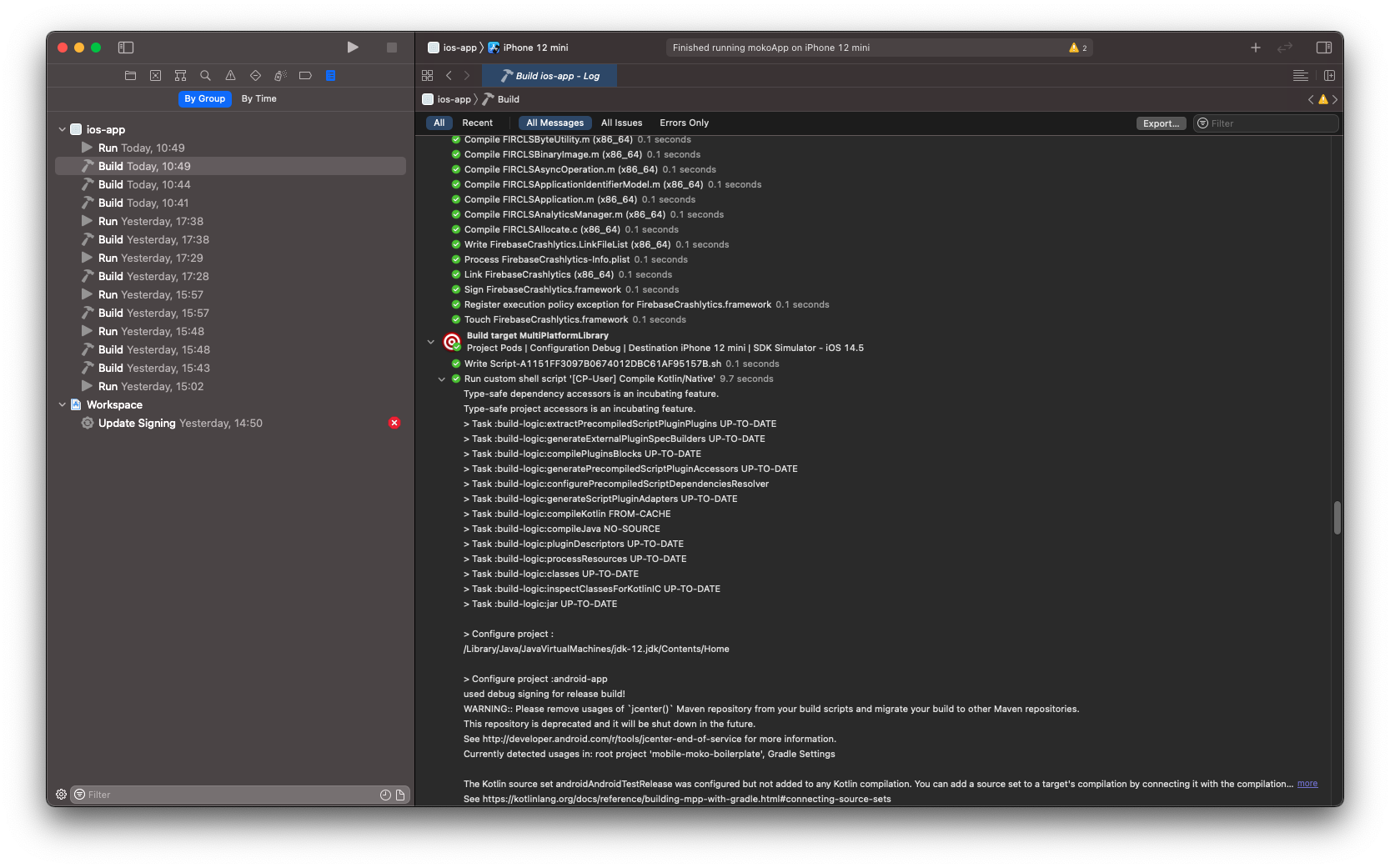Open the ios-app scheme selector
1390x868 pixels.
click(452, 48)
